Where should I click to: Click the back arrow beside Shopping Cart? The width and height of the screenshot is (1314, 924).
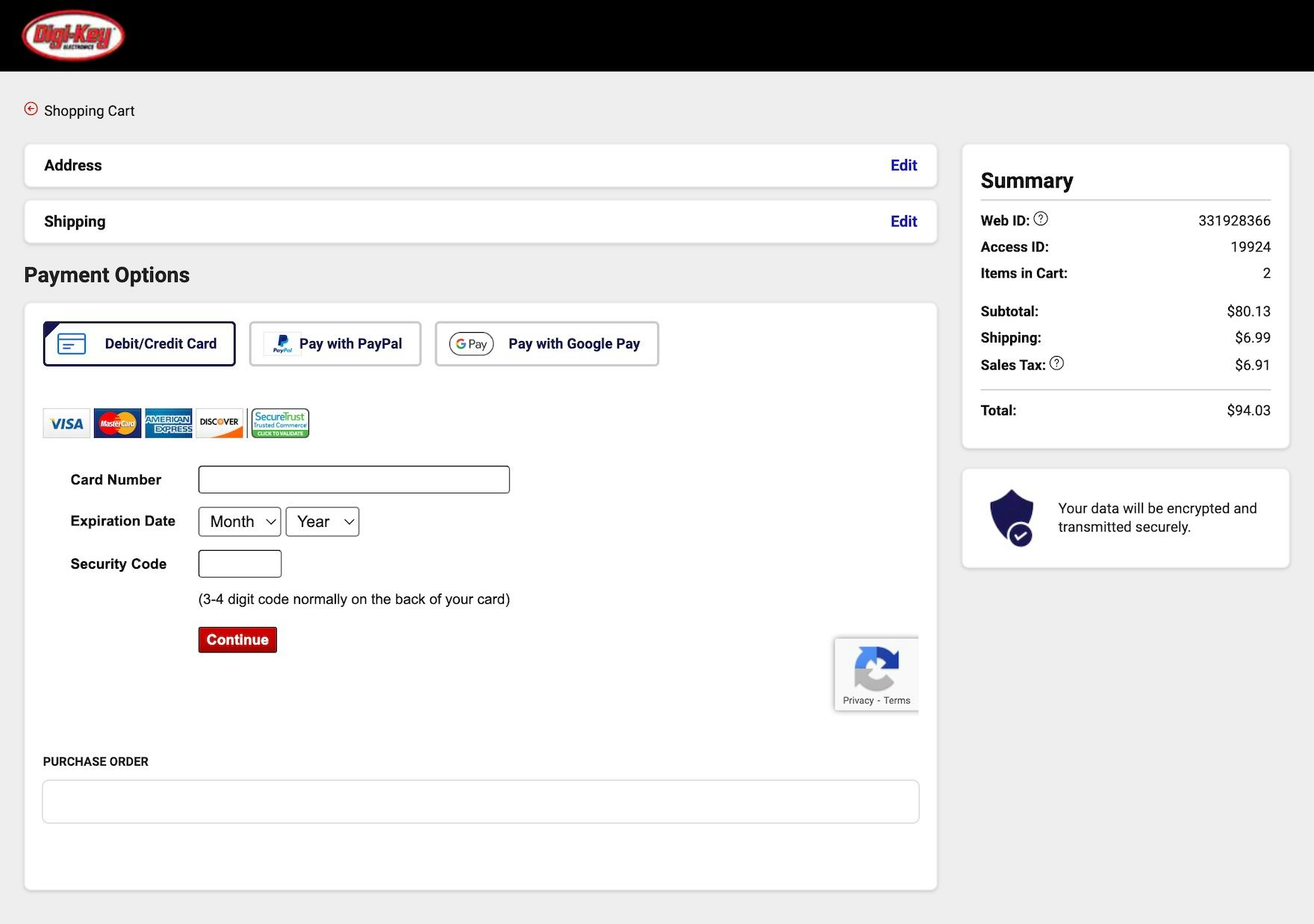click(31, 109)
